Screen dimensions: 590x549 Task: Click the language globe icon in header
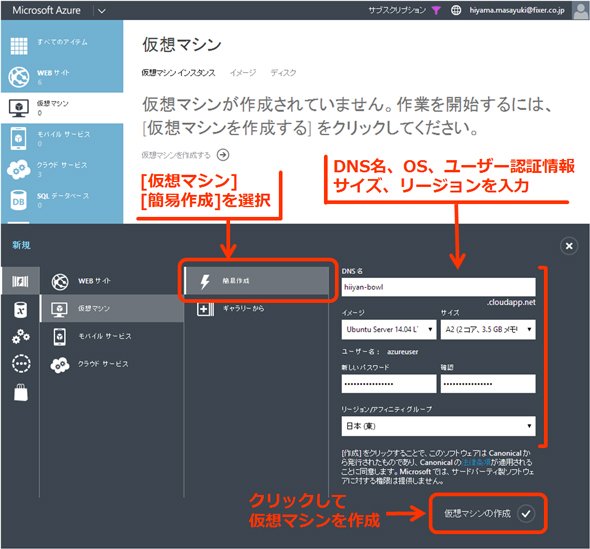pyautogui.click(x=456, y=11)
